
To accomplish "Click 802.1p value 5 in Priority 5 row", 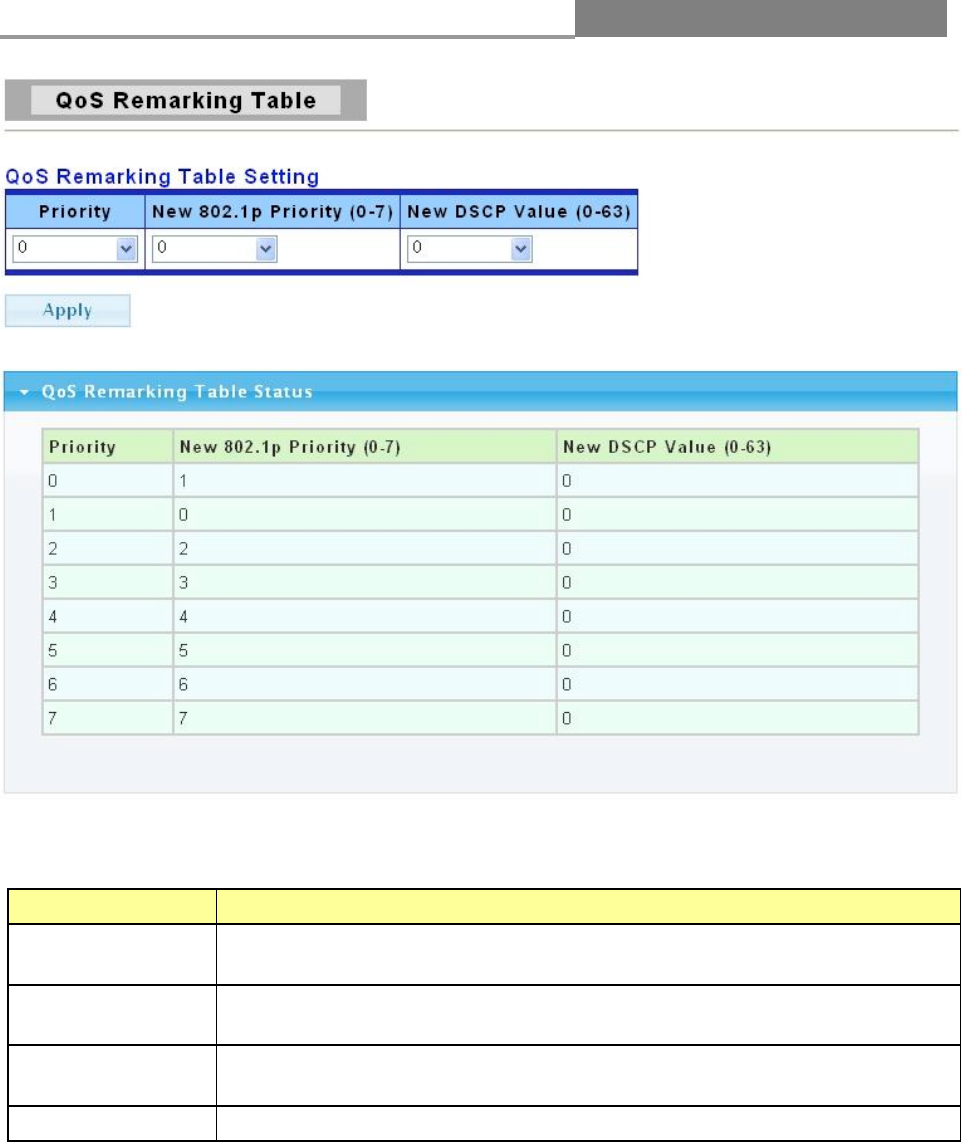I will [365, 650].
